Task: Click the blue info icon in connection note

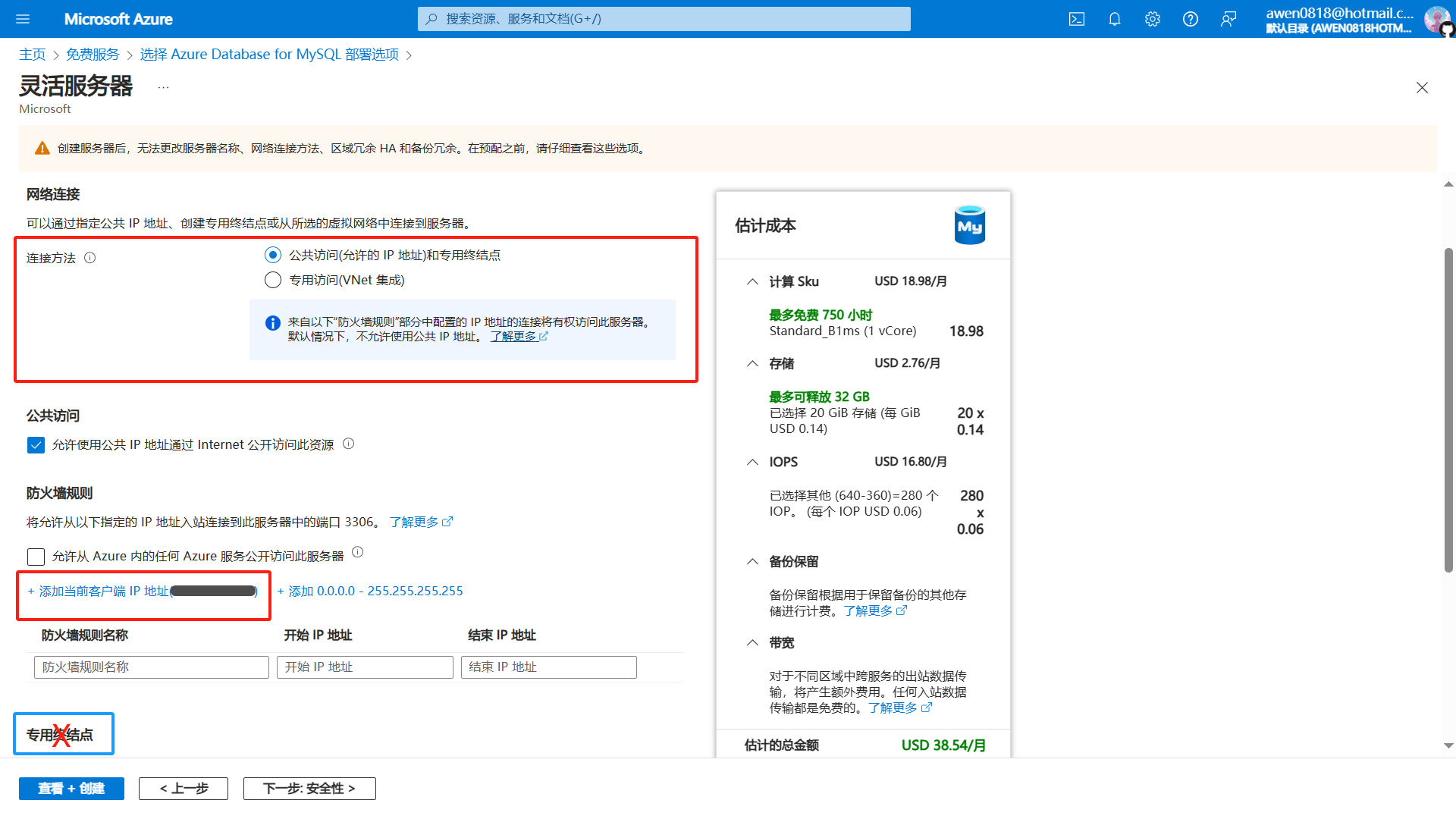Action: coord(273,323)
